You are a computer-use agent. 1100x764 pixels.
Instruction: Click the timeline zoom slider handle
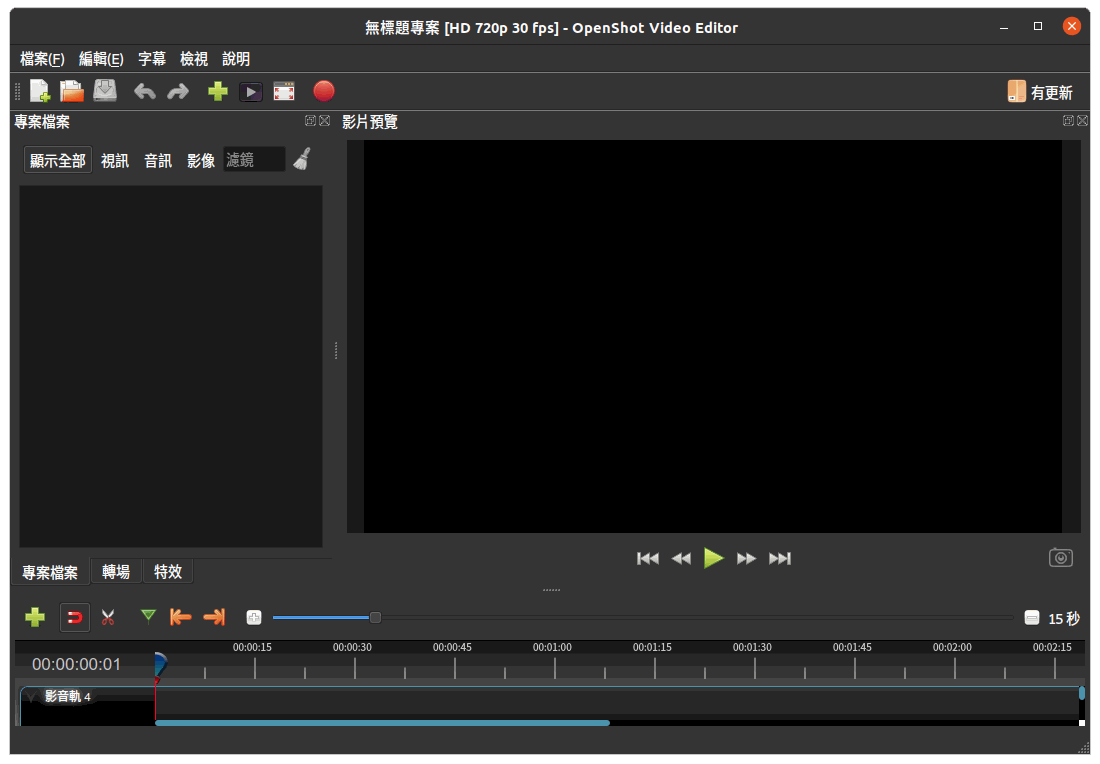(375, 617)
